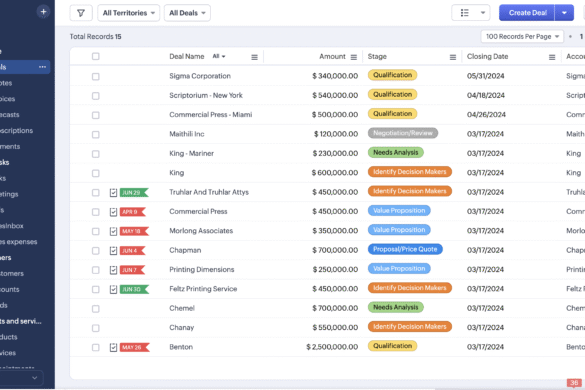Click task icon for Printing Dimensions
Screen dimensions: 585x390
click(x=113, y=270)
